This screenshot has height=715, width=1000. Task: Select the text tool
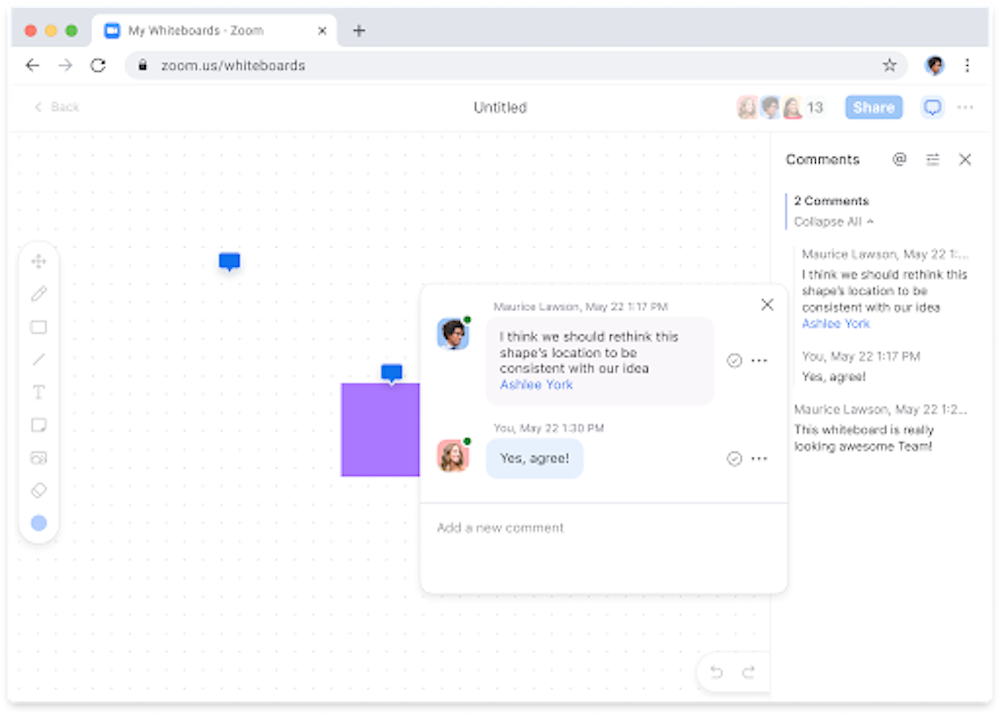click(x=39, y=392)
